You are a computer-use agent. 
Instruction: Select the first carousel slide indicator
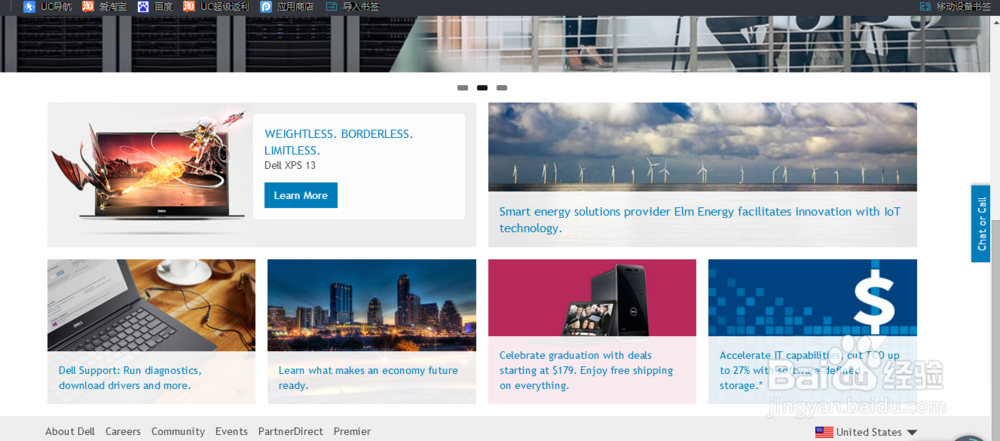(463, 87)
